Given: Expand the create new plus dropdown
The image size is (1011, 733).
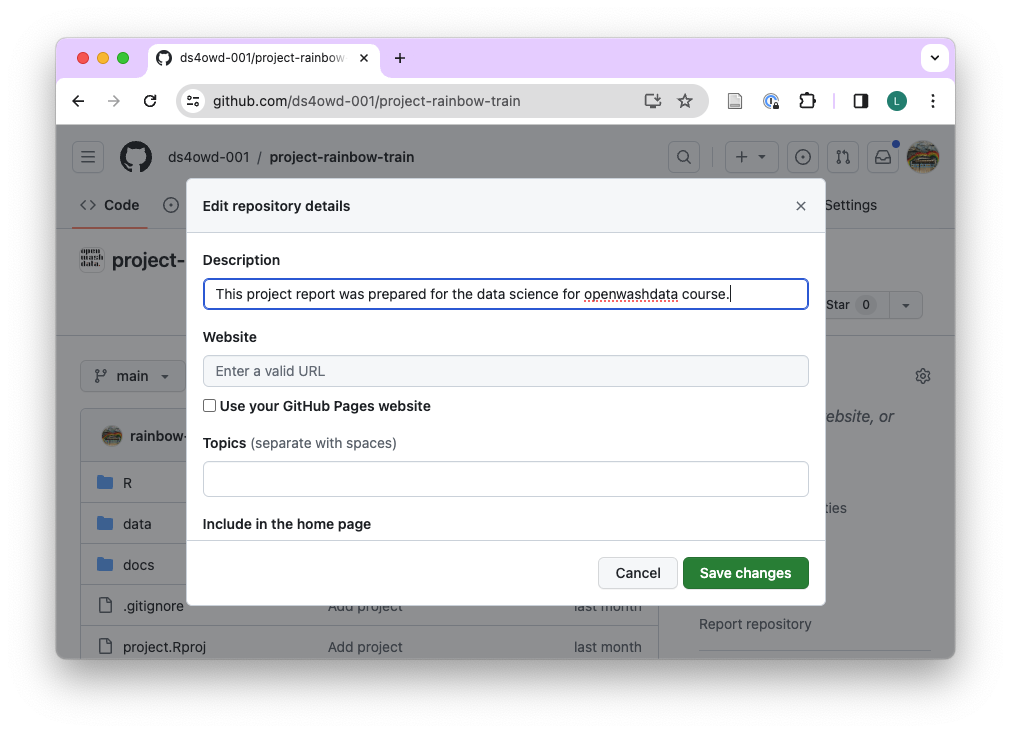Looking at the screenshot, I should click(750, 157).
